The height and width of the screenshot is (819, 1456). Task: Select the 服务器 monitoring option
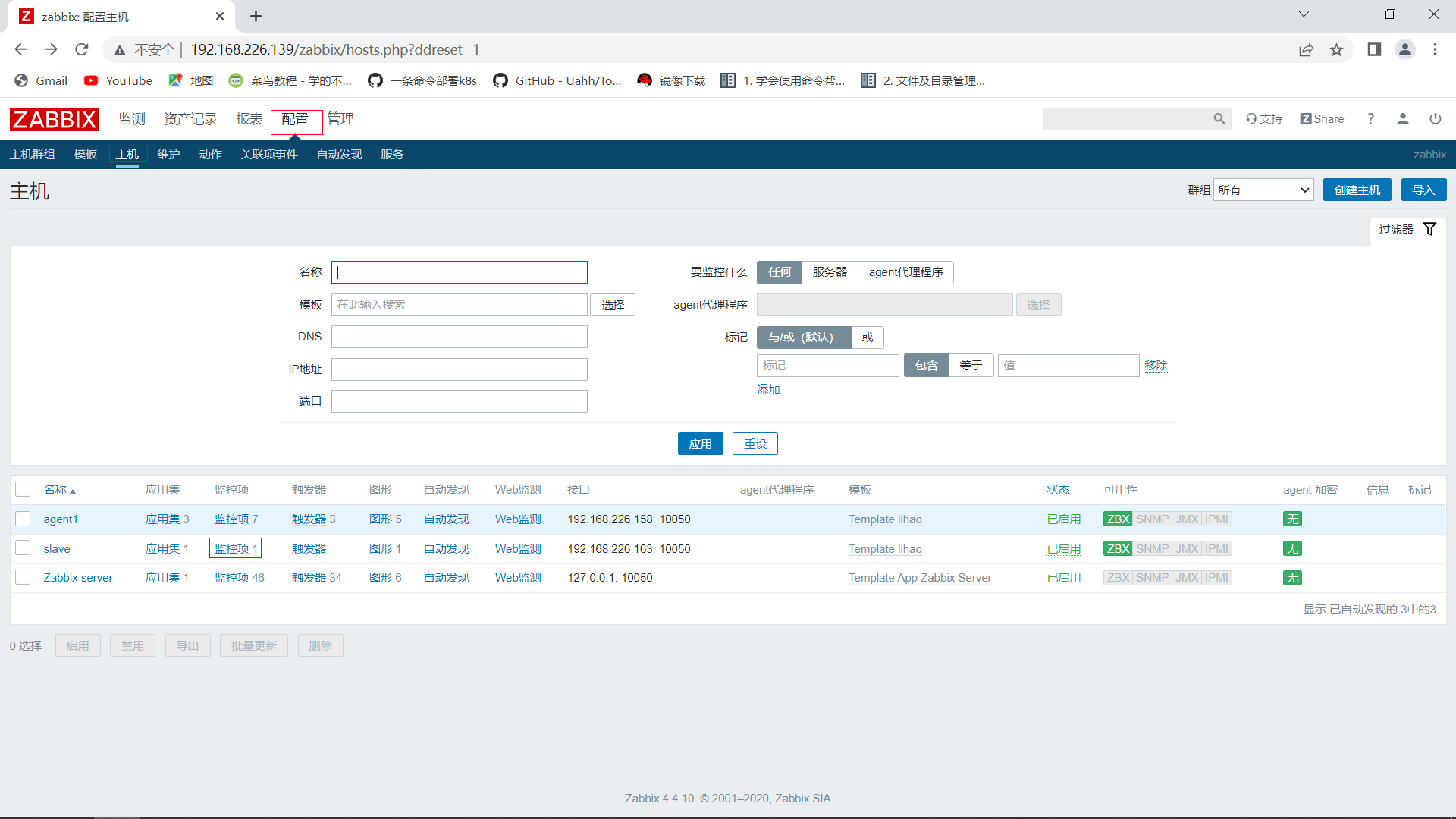coord(829,272)
